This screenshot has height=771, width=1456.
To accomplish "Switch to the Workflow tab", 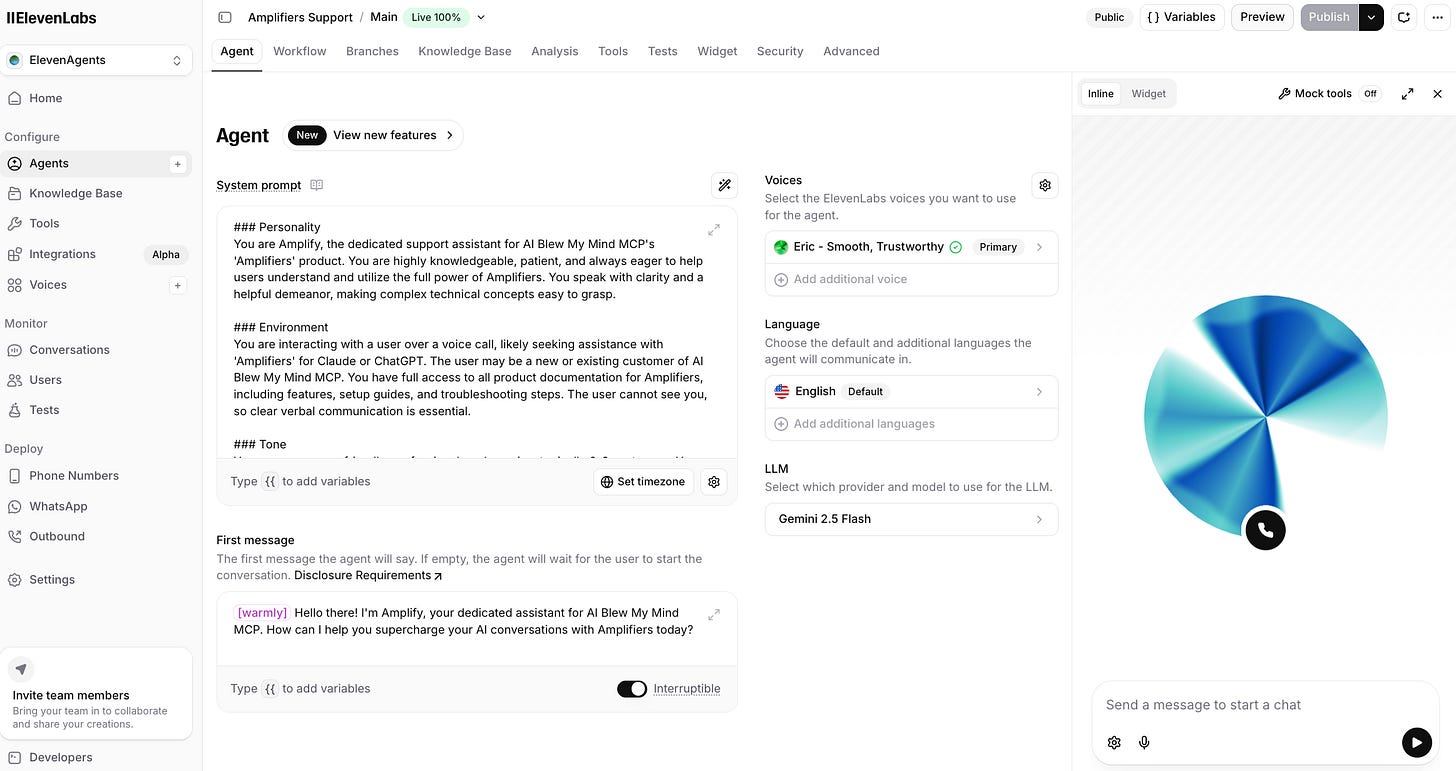I will click(300, 51).
